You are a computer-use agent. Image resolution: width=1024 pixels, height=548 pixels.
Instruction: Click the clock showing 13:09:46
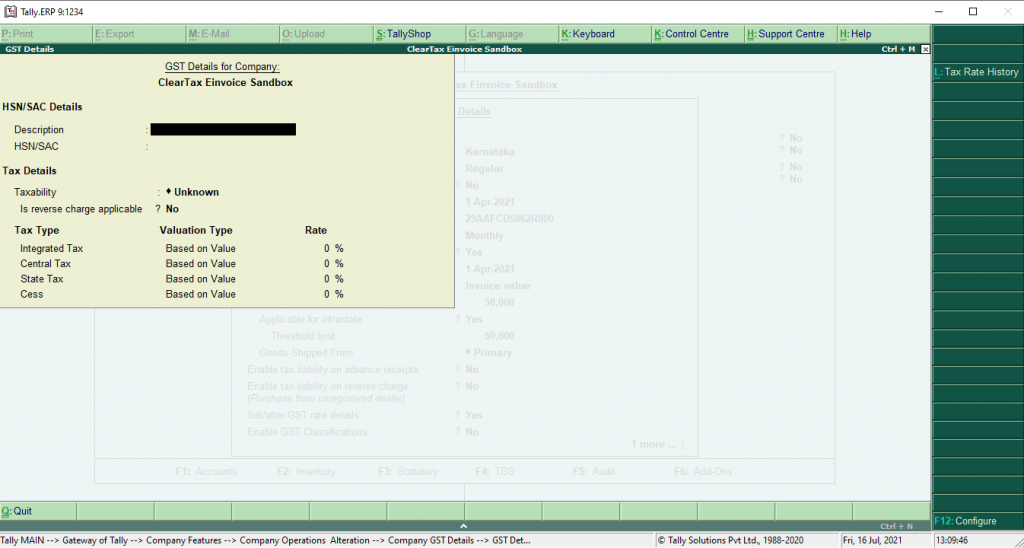(952, 540)
